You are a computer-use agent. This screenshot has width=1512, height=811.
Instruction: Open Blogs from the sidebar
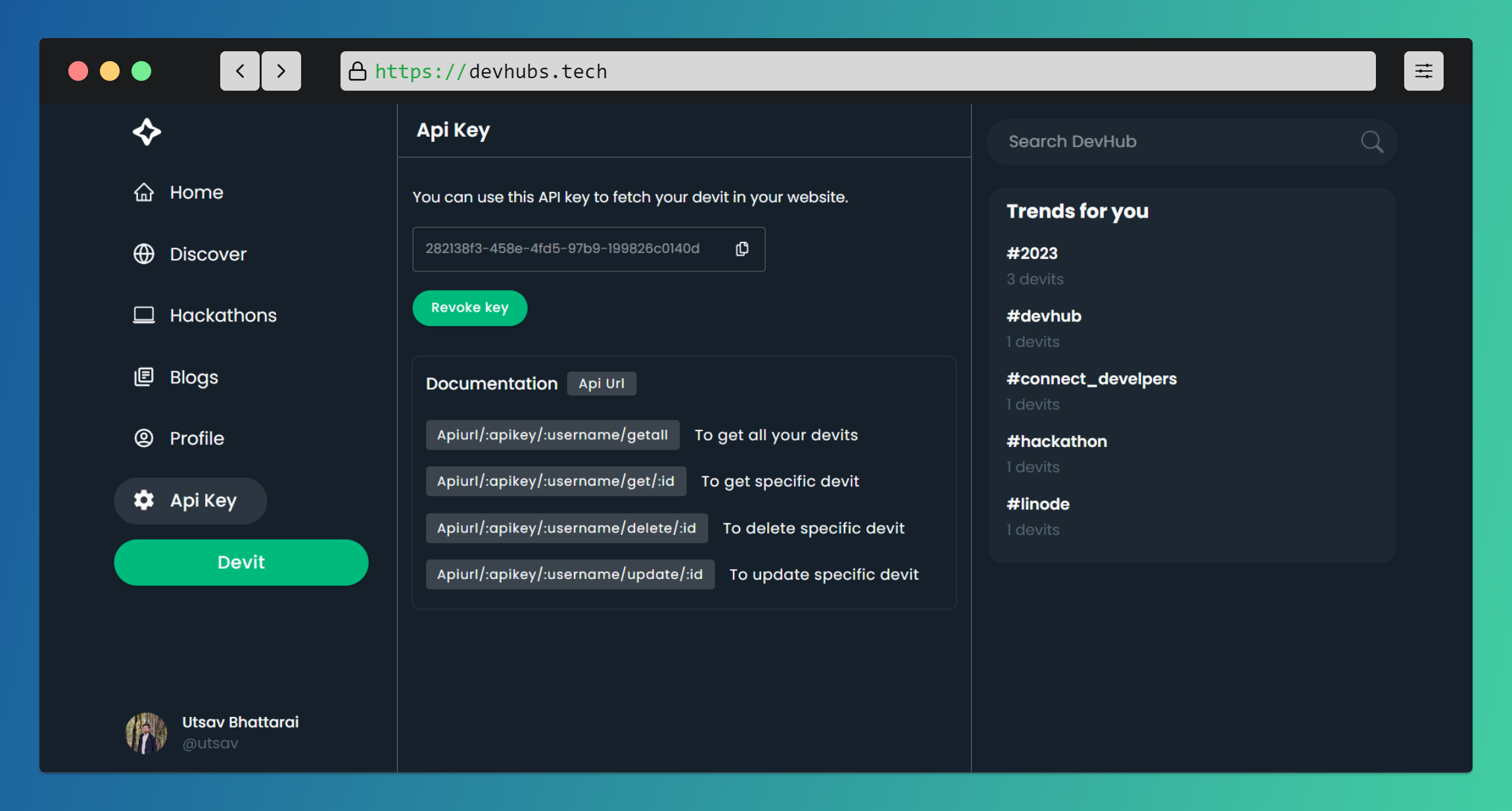click(x=193, y=377)
